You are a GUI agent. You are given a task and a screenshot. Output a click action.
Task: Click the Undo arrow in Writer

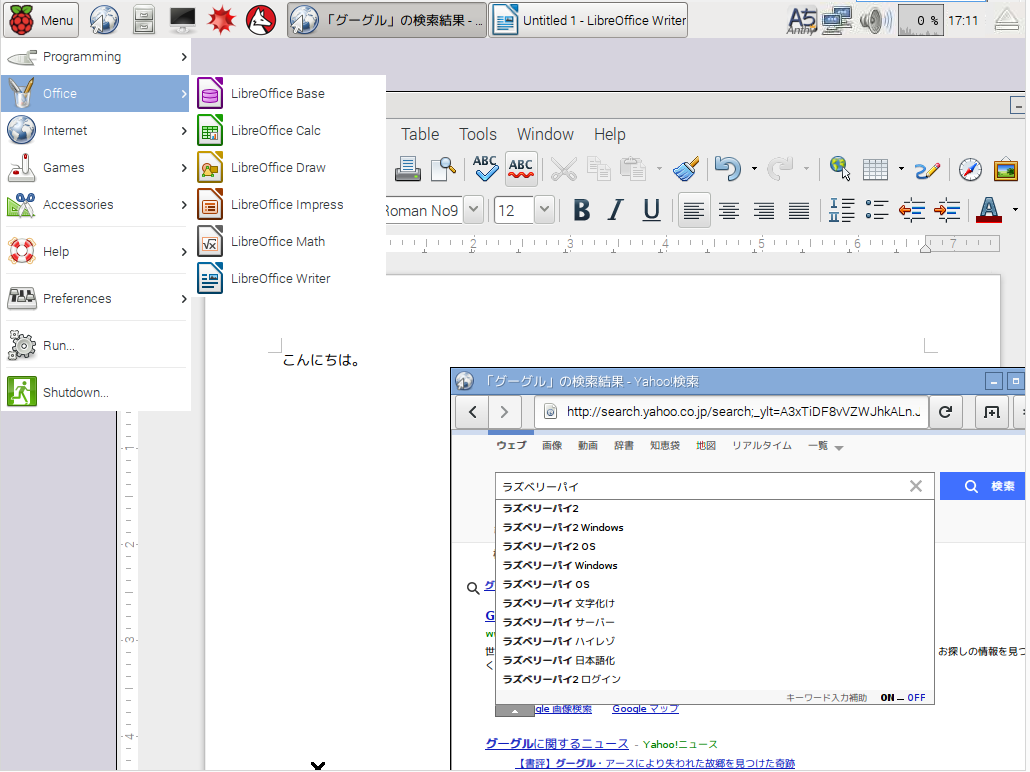pyautogui.click(x=728, y=170)
